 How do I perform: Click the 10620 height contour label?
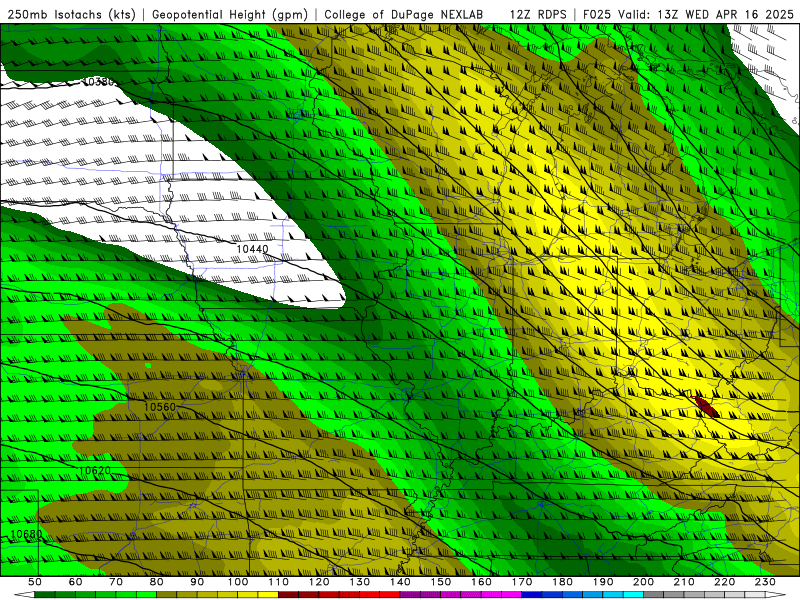click(x=95, y=470)
